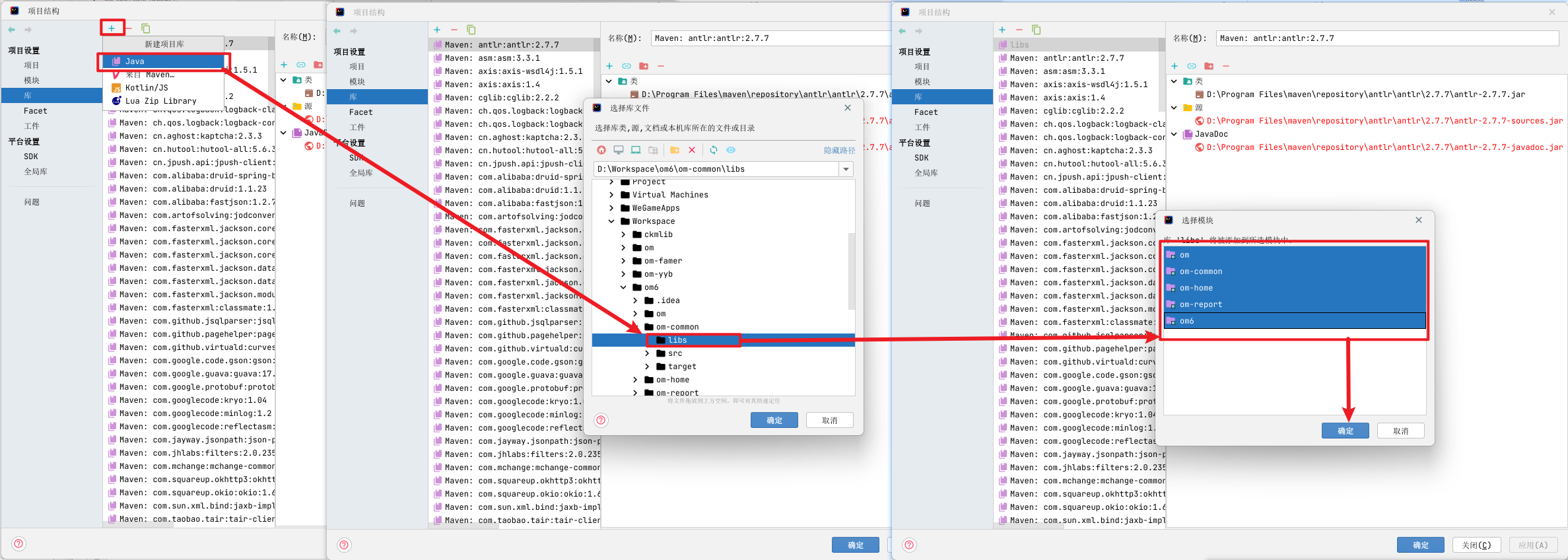Click the copy library icon in left window

146,28
